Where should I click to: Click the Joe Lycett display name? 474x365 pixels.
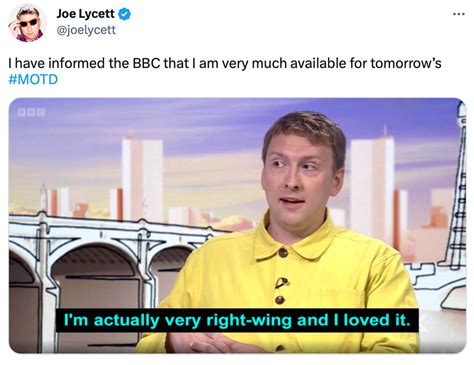(85, 14)
